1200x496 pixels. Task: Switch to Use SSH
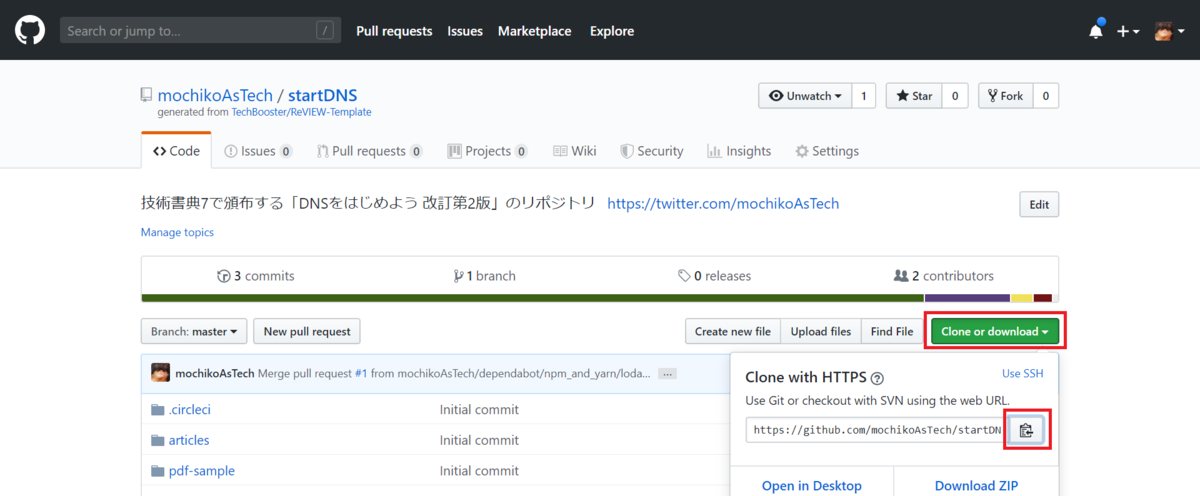pos(1022,373)
